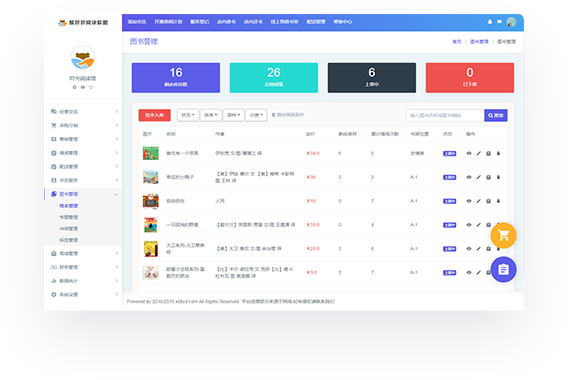Click the status badge in second book row
Viewport: 568px width, 380px height.
coord(449,177)
